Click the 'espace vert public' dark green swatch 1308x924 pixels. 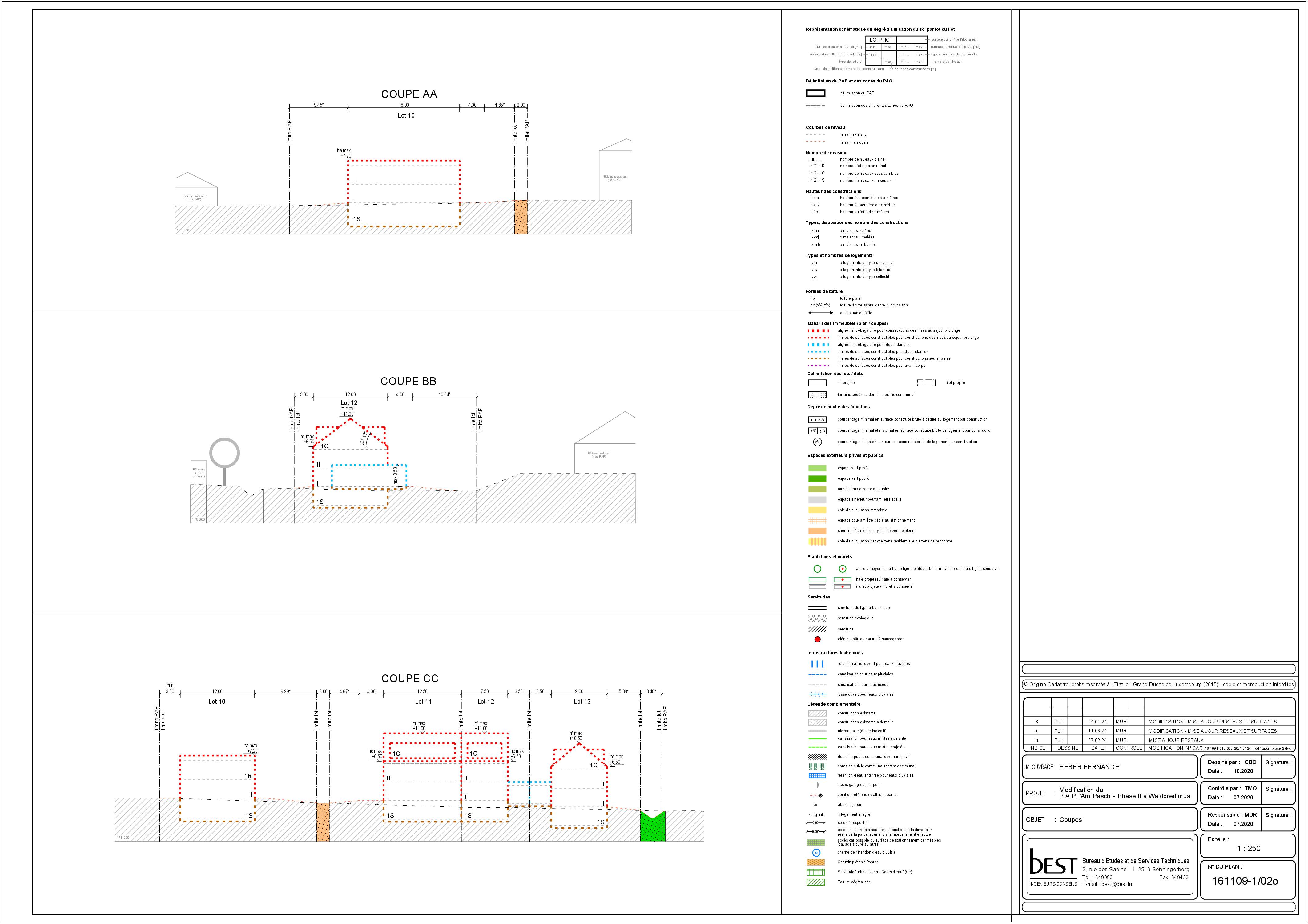(x=817, y=479)
